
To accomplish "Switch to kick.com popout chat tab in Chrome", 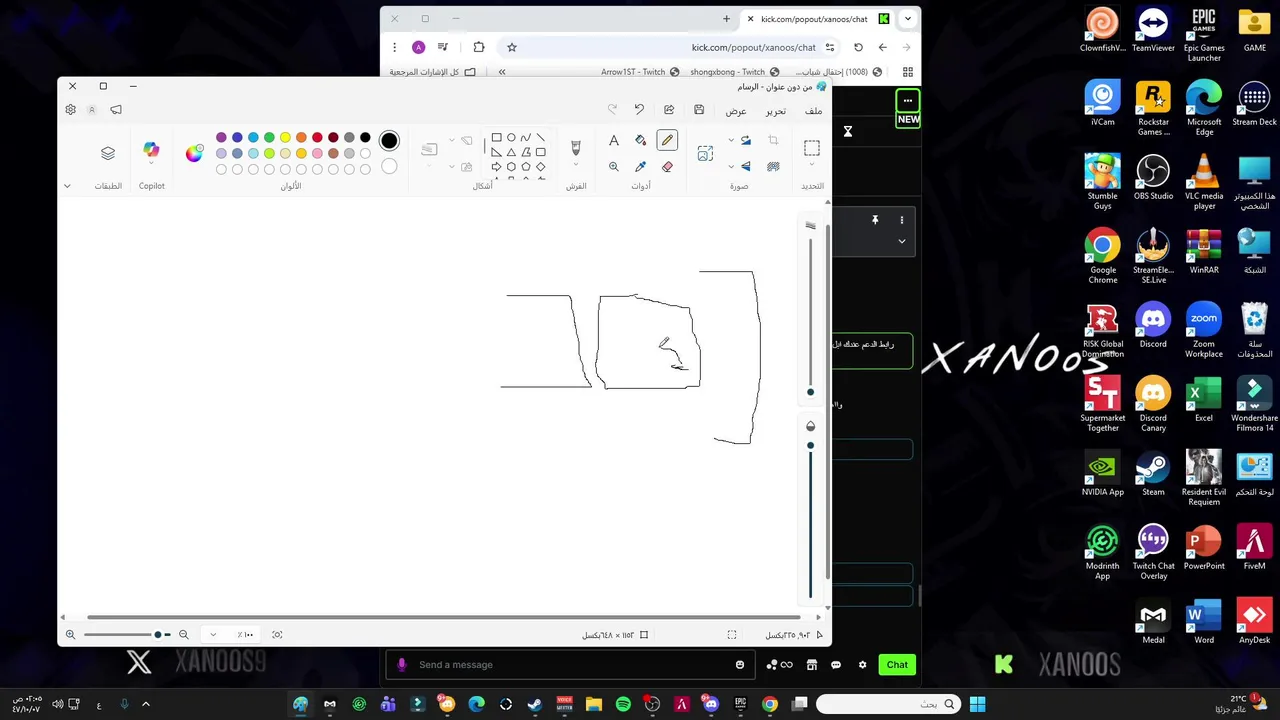I will (818, 19).
